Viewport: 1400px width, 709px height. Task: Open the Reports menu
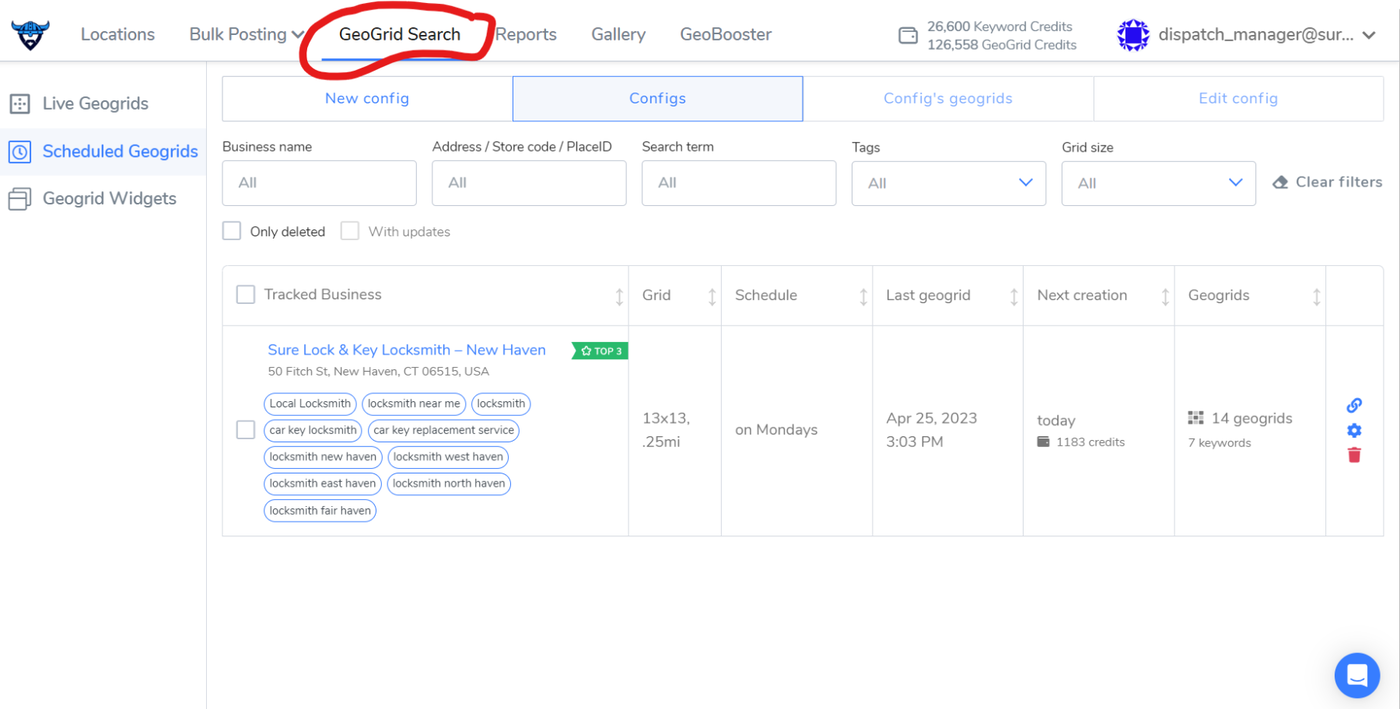pyautogui.click(x=526, y=34)
